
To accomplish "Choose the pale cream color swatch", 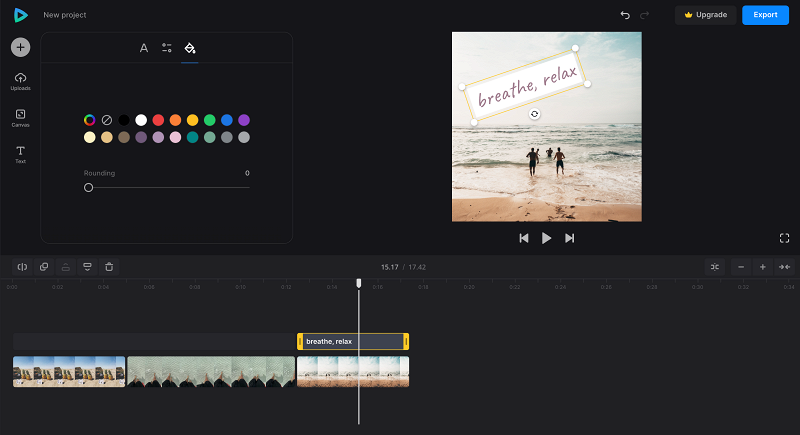I will coord(89,137).
